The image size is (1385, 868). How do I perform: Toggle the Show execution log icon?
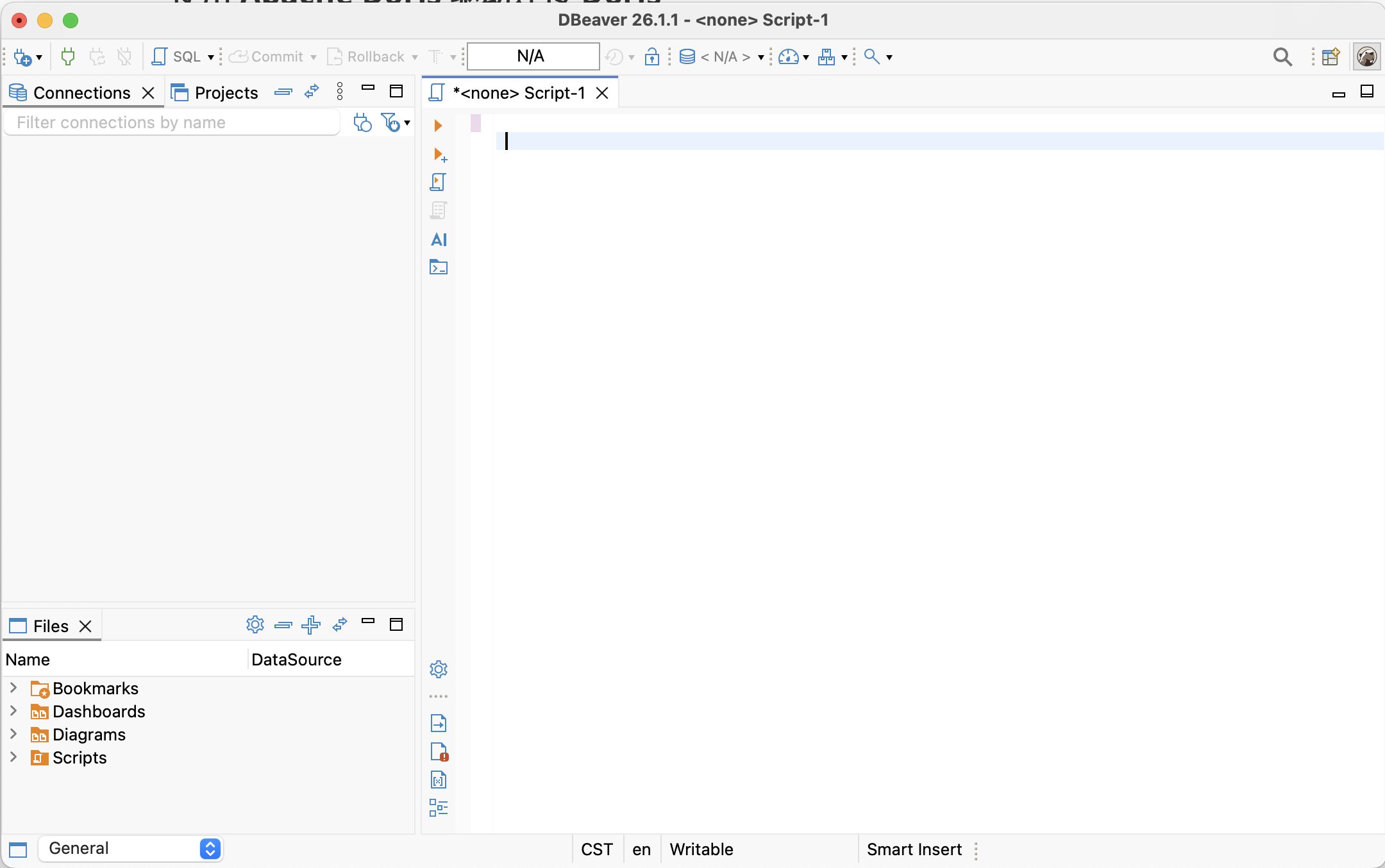[x=439, y=751]
